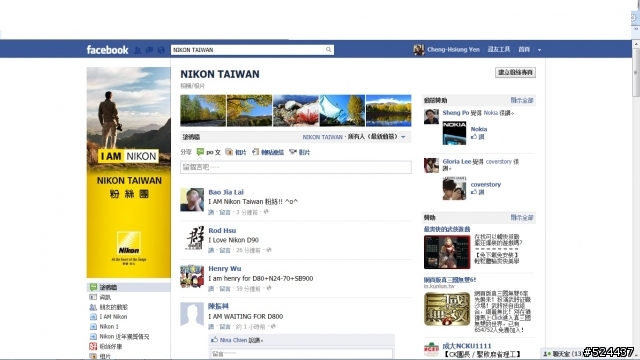Image resolution: width=640 pixels, height=360 pixels.
Task: Click Henry Wu's avatar picture
Action: (192, 276)
